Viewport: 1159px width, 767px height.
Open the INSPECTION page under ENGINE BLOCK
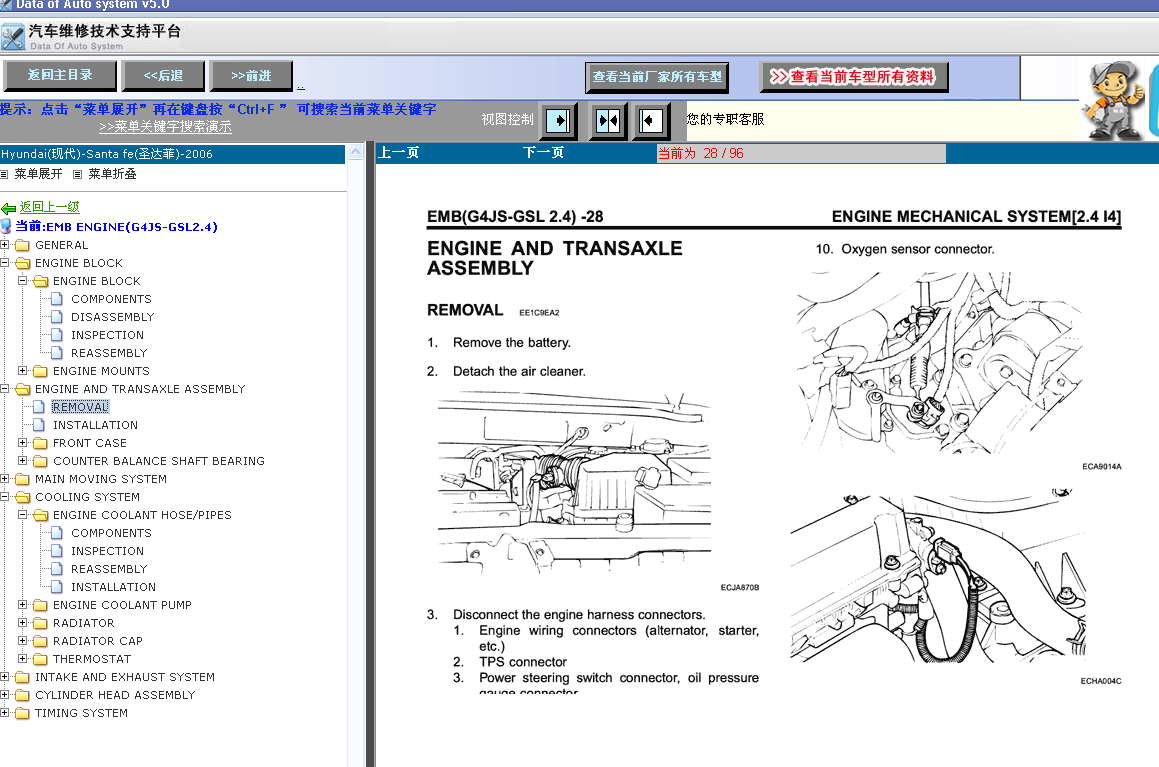(107, 335)
